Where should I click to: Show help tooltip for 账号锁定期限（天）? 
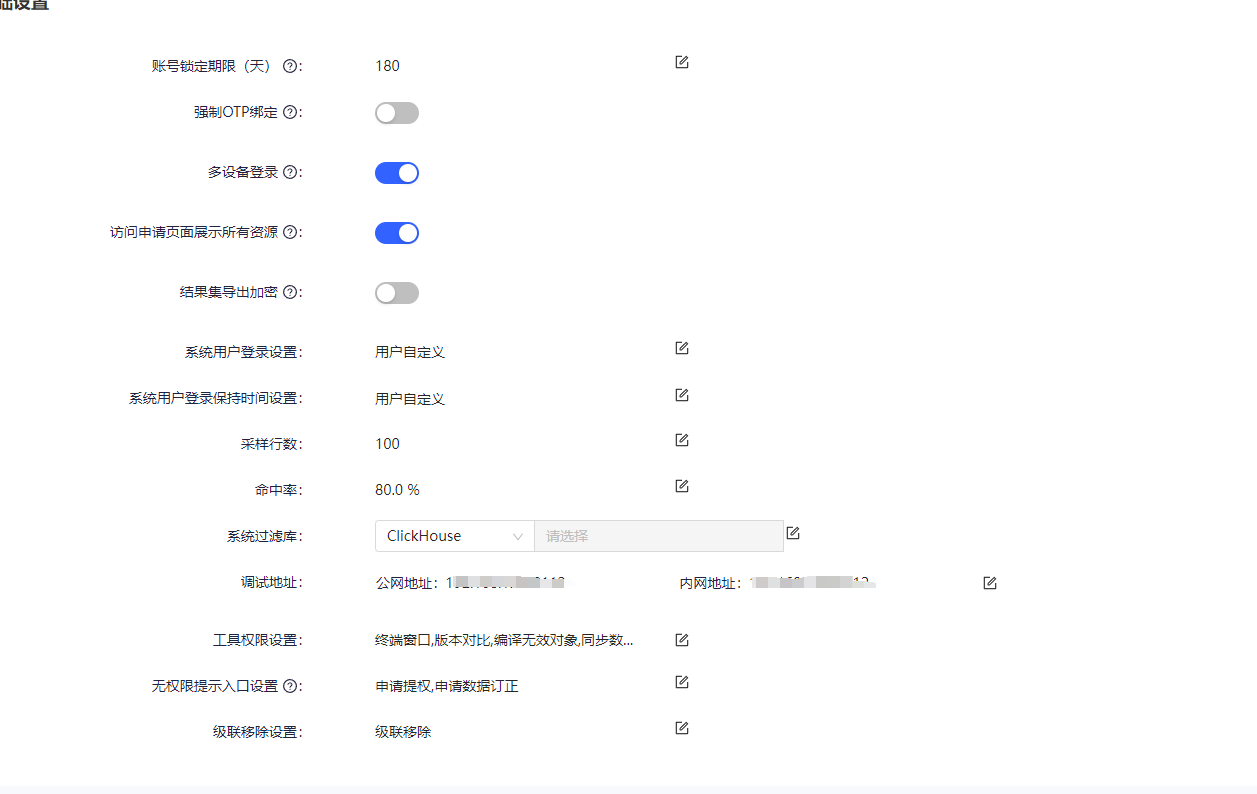[290, 66]
